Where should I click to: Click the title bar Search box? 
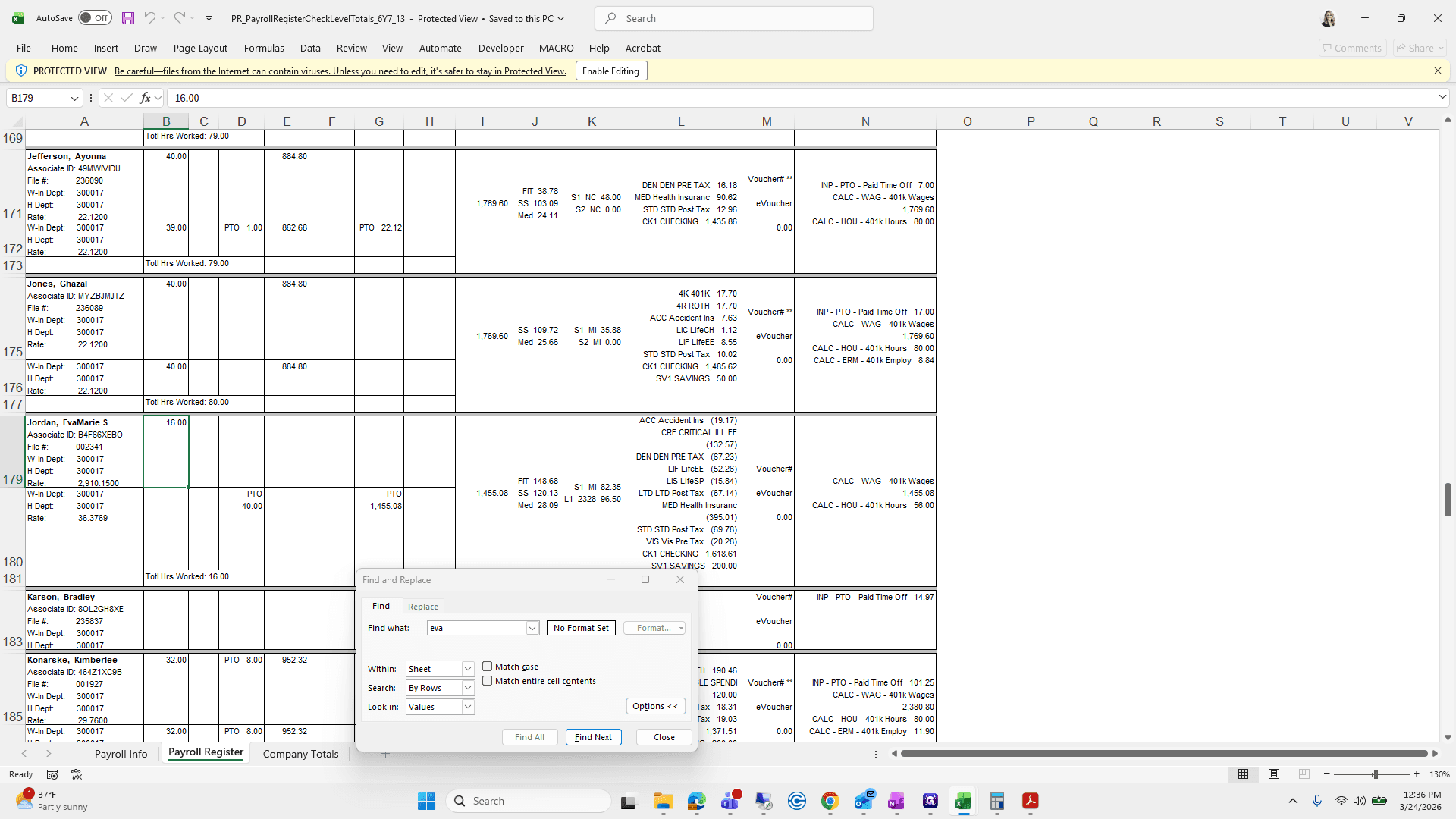tap(734, 18)
